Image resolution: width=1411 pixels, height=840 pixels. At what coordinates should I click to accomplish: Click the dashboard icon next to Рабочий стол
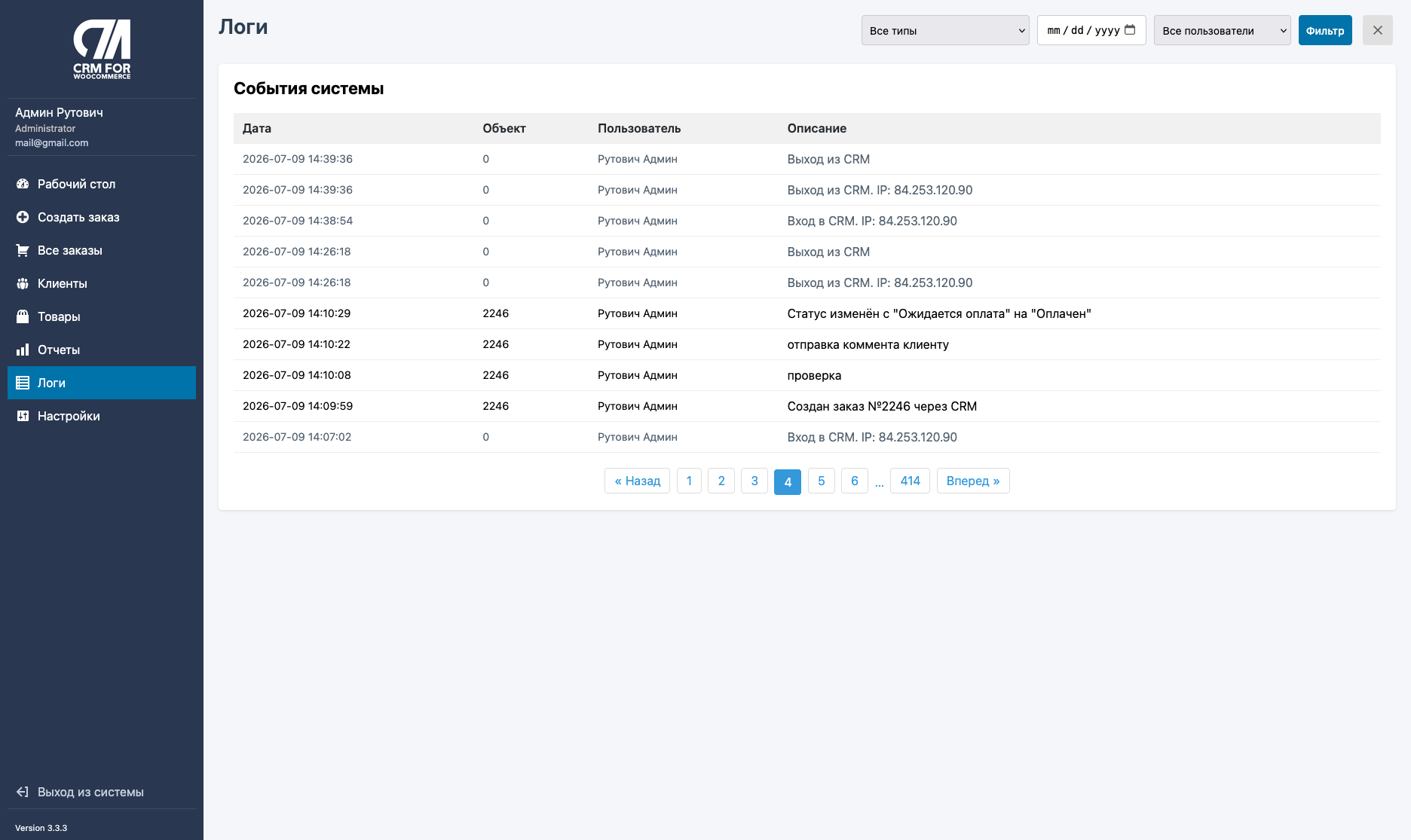(23, 184)
